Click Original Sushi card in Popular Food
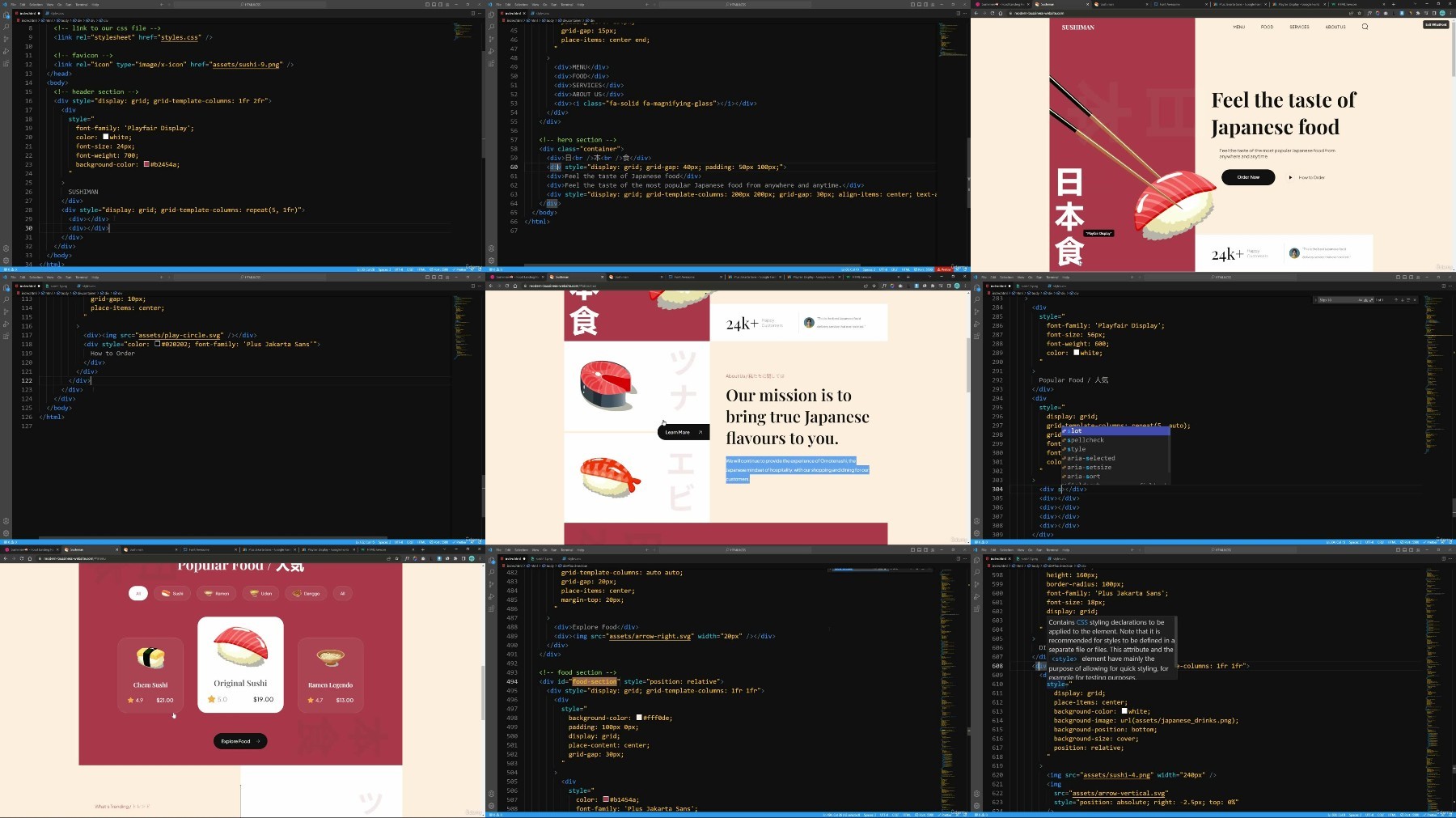 [240, 664]
